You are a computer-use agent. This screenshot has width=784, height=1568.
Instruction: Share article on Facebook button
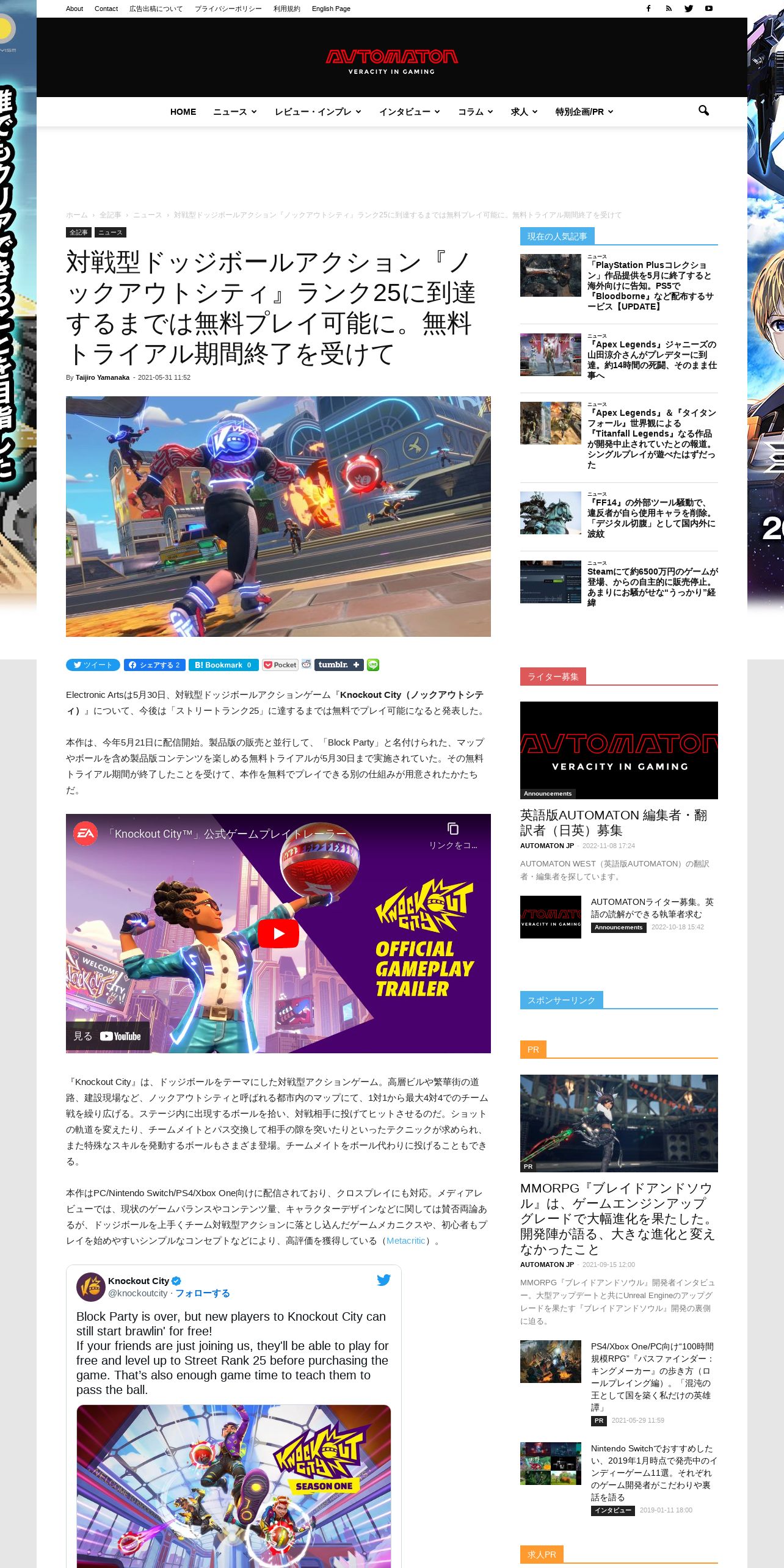coord(154,665)
